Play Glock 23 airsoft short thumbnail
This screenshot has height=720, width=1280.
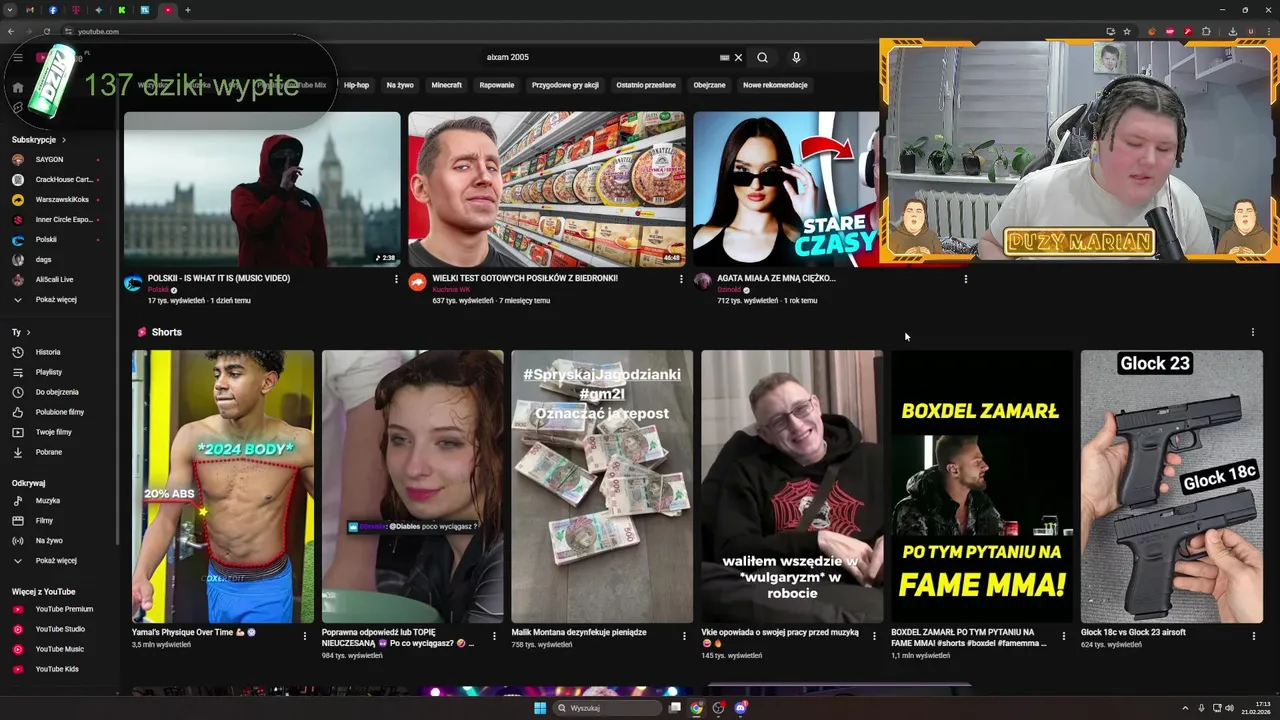[1171, 486]
